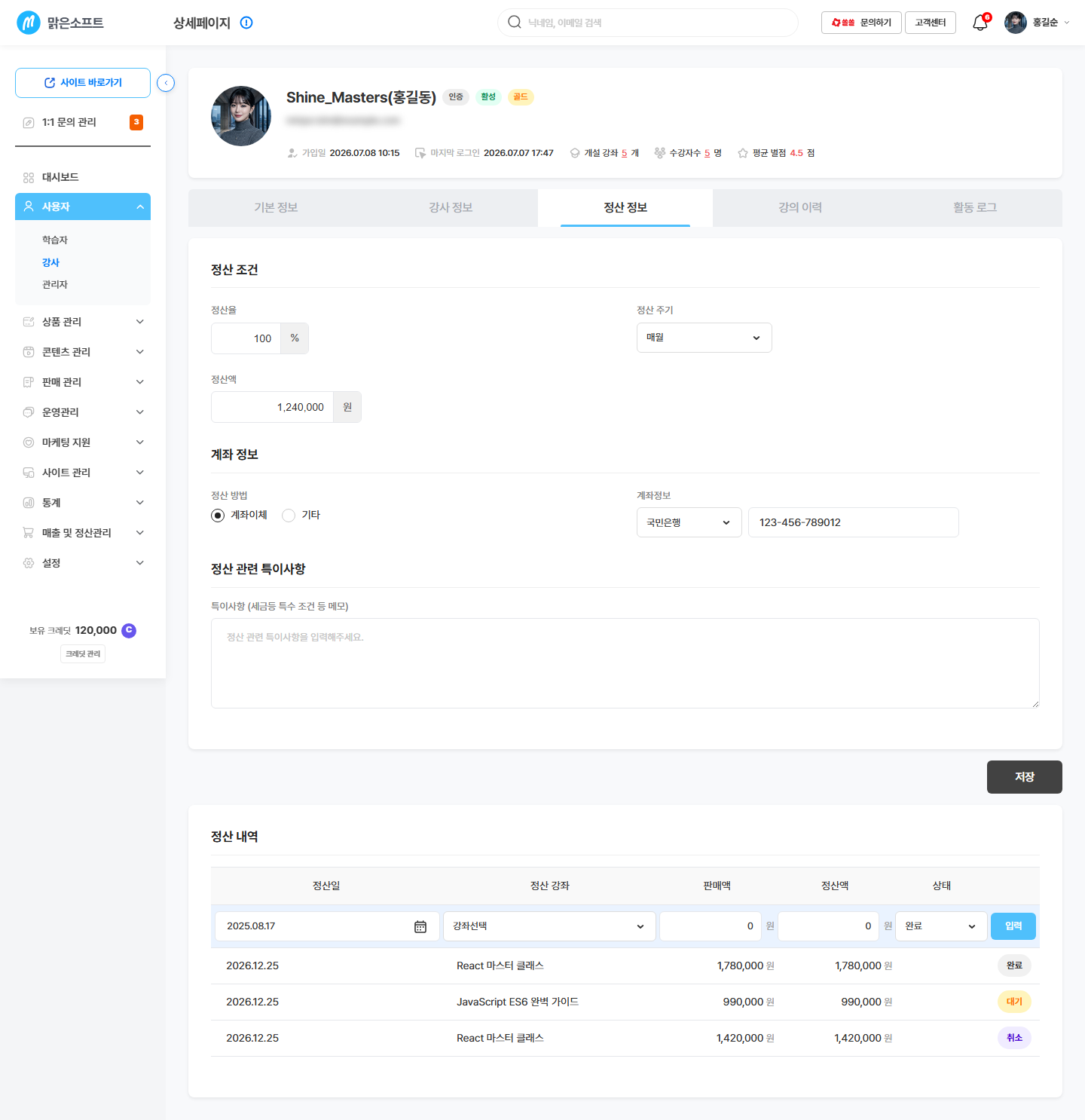Switch to the 기본 정보 tab
Screen dimensions: 1085x1120
pyautogui.click(x=276, y=208)
